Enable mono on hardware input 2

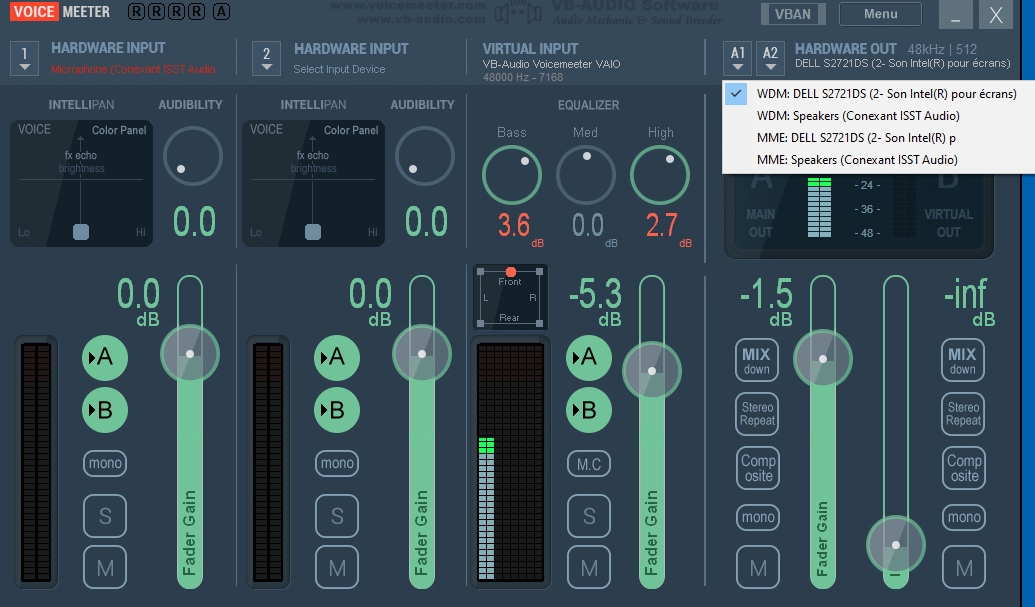point(337,463)
